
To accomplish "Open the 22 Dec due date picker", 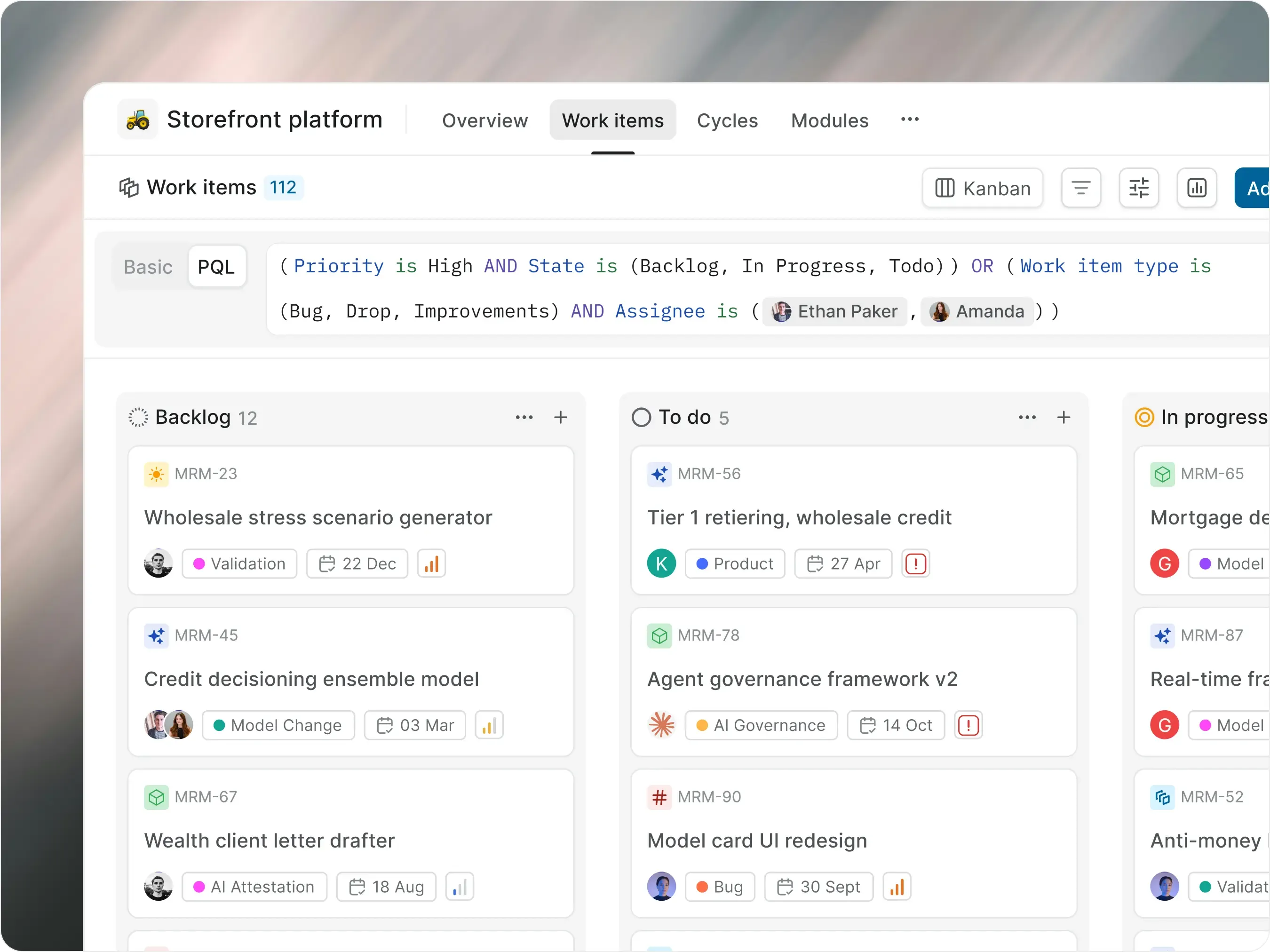I will 357,564.
